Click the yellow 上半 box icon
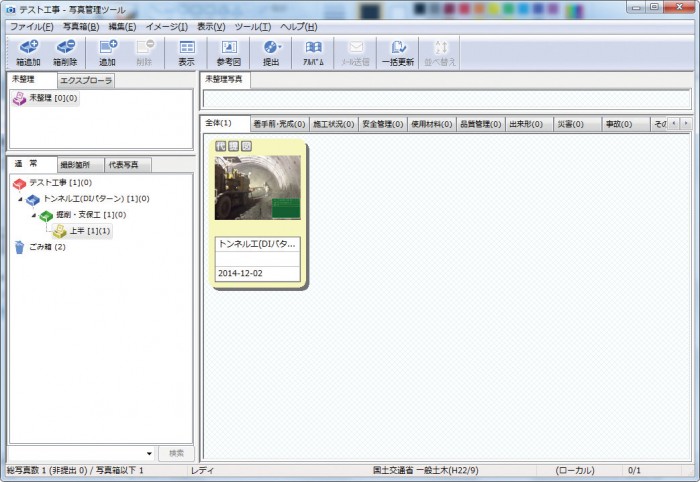700x482 pixels. coord(60,231)
